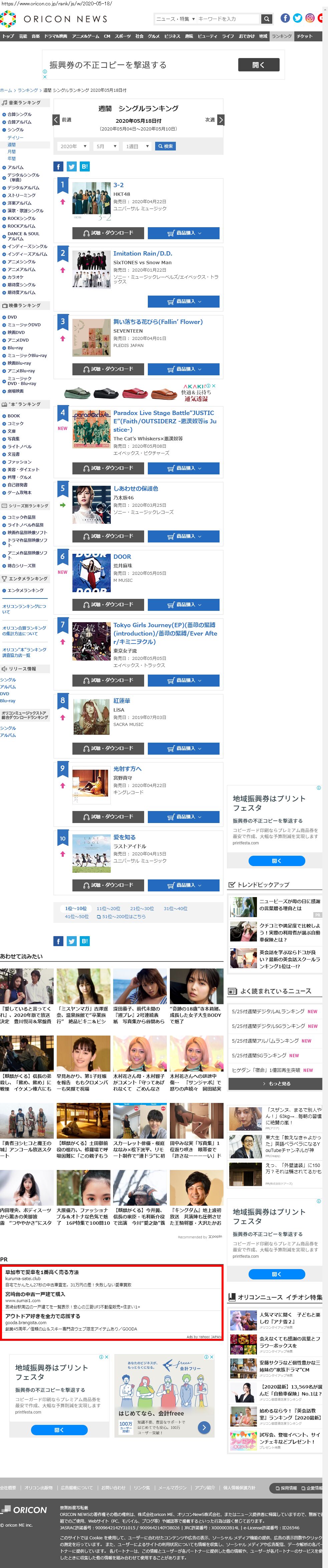Open the 1週目 week dropdown

point(137,146)
